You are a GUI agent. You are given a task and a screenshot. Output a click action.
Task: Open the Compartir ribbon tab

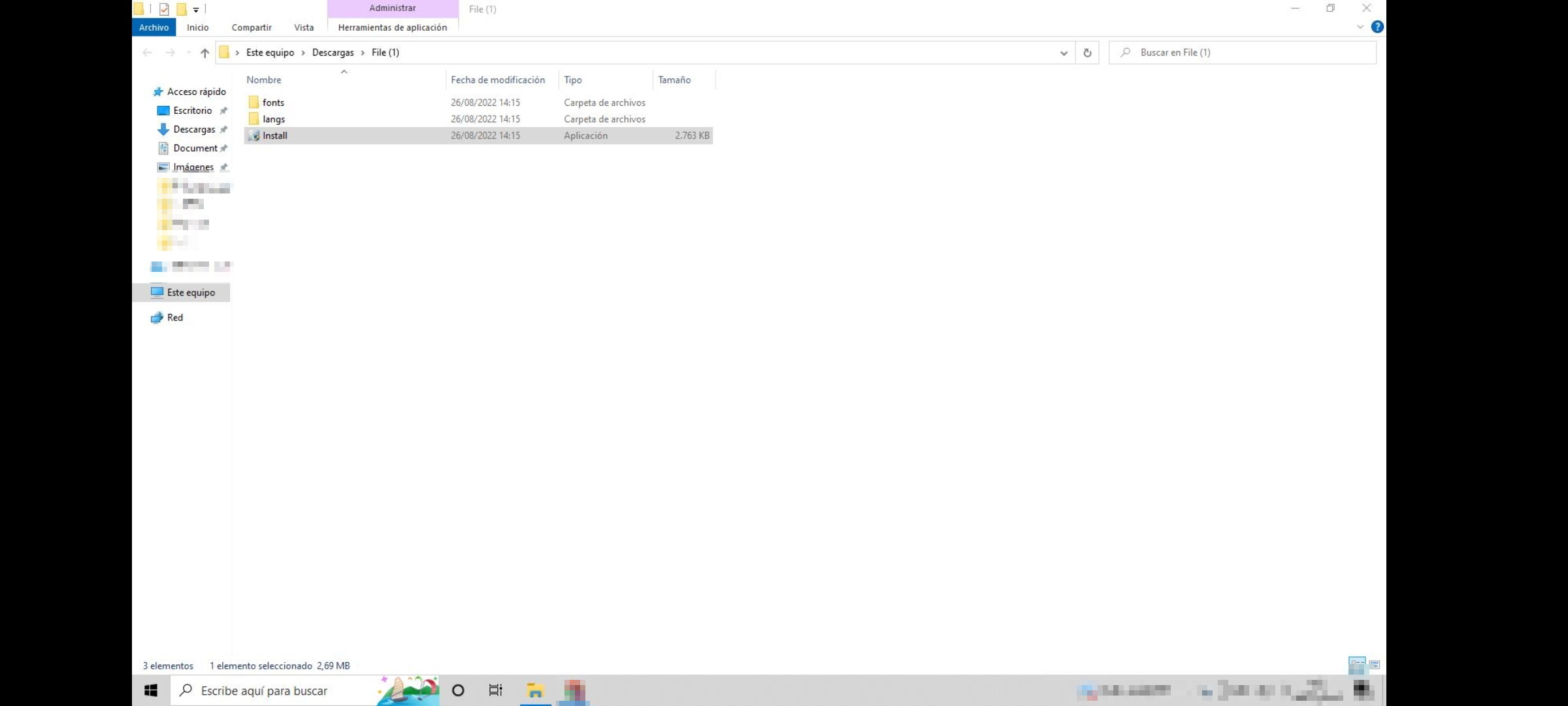click(252, 27)
